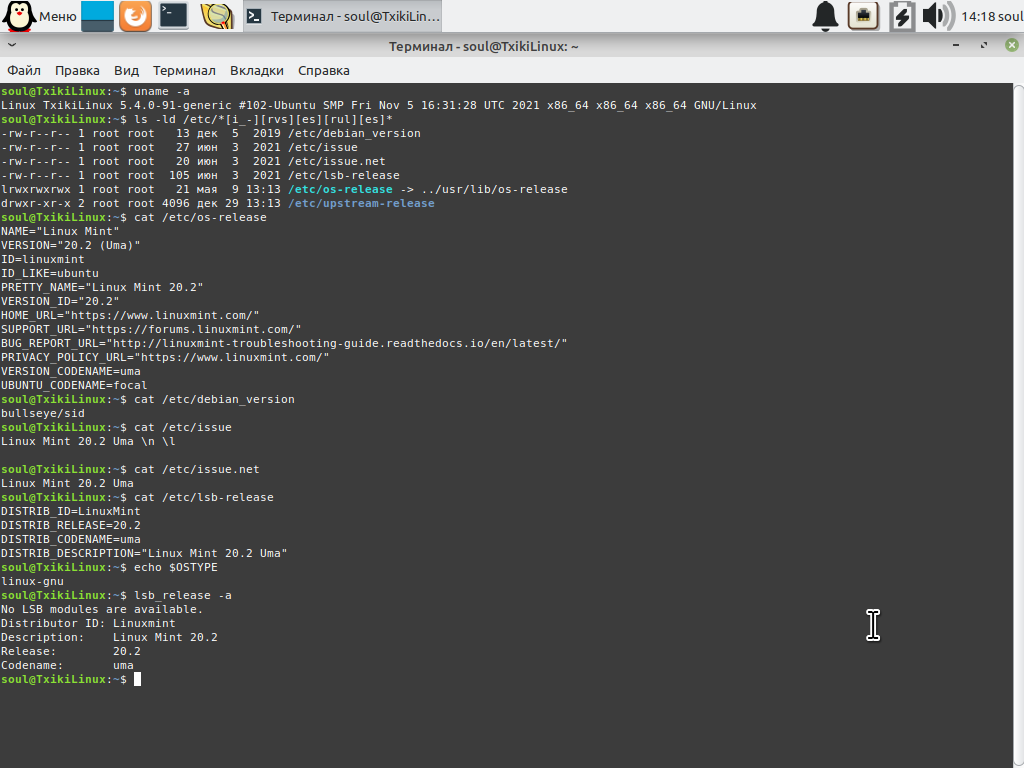Click the DISTRIB_DESCRIPTION line
The height and width of the screenshot is (768, 1024).
[144, 553]
